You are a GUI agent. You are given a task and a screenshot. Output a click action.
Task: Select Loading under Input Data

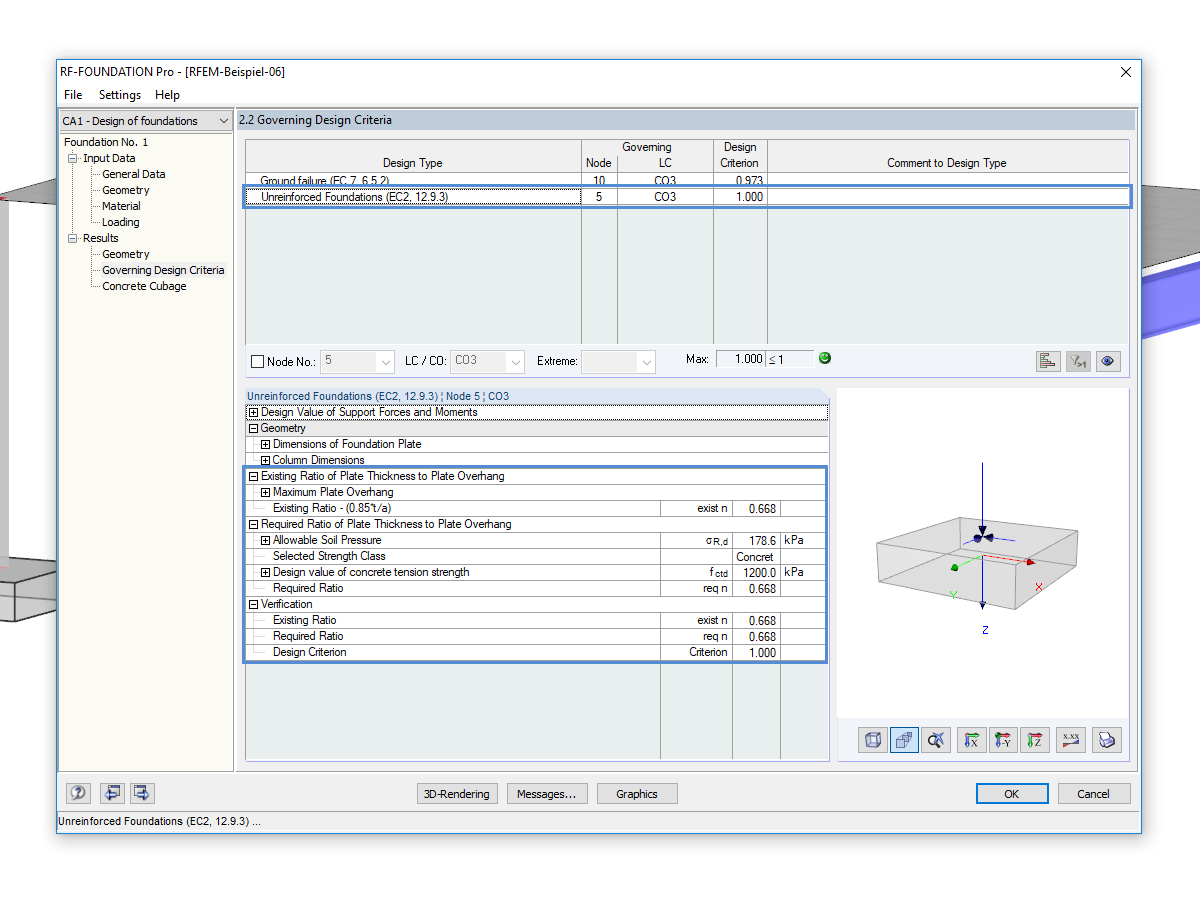(119, 222)
